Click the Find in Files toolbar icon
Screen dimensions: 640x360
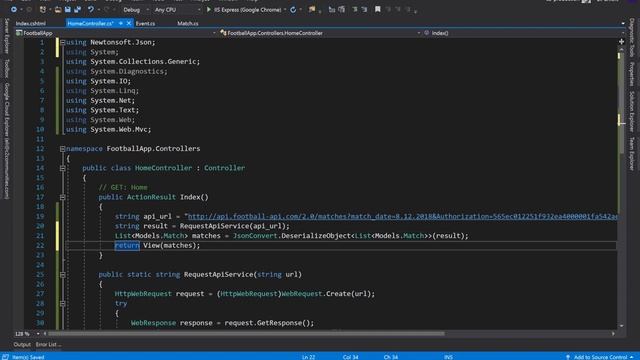point(312,9)
